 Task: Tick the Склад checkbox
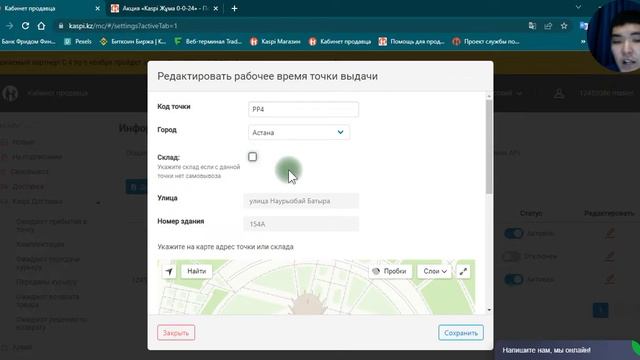[x=252, y=157]
